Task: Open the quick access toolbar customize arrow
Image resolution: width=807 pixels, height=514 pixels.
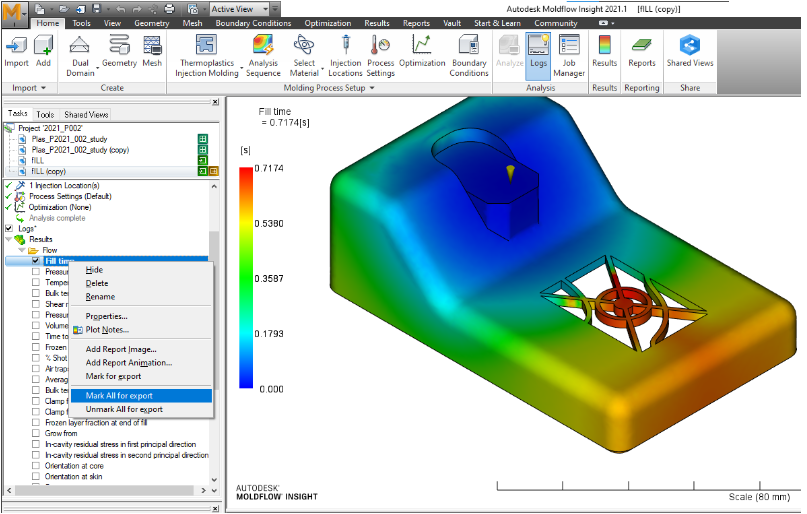Action: (276, 9)
